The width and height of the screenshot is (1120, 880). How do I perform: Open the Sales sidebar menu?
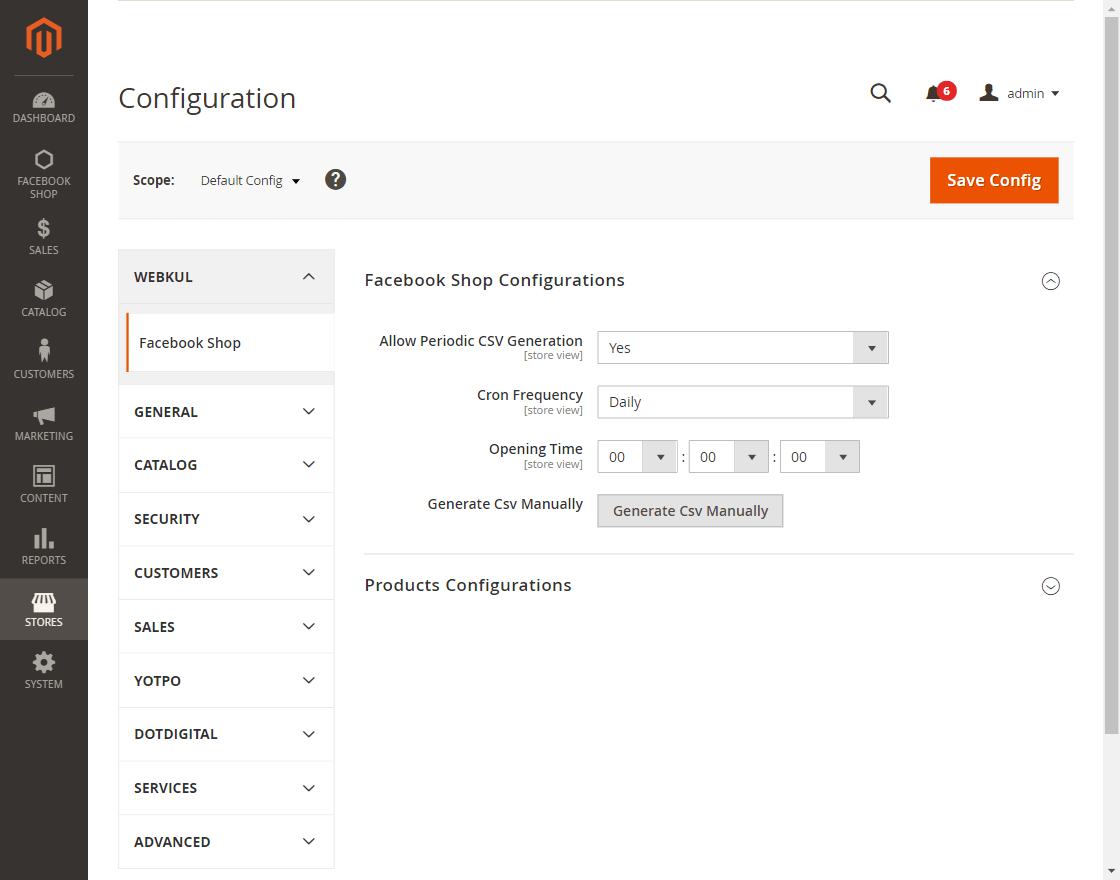click(44, 237)
